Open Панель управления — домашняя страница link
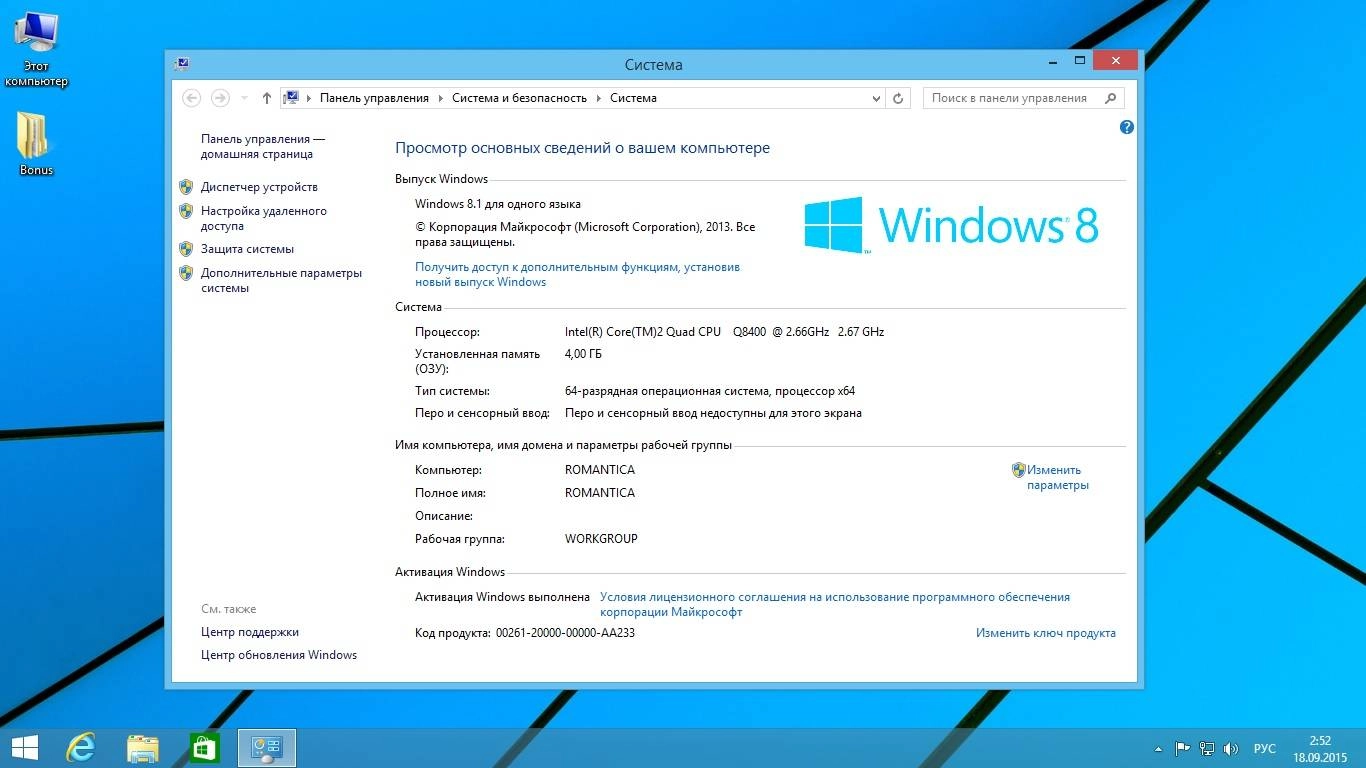 click(262, 147)
